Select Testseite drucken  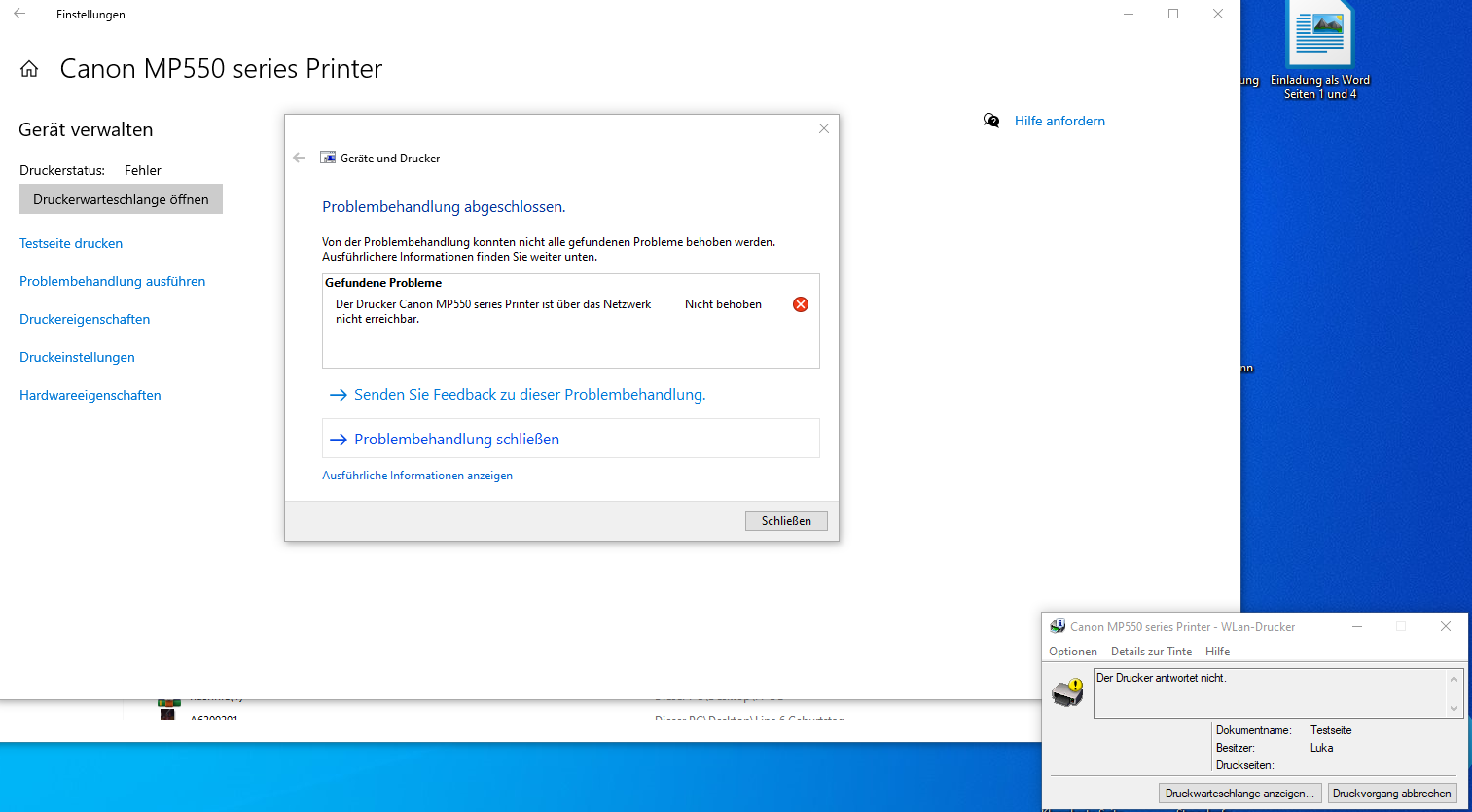pos(72,242)
